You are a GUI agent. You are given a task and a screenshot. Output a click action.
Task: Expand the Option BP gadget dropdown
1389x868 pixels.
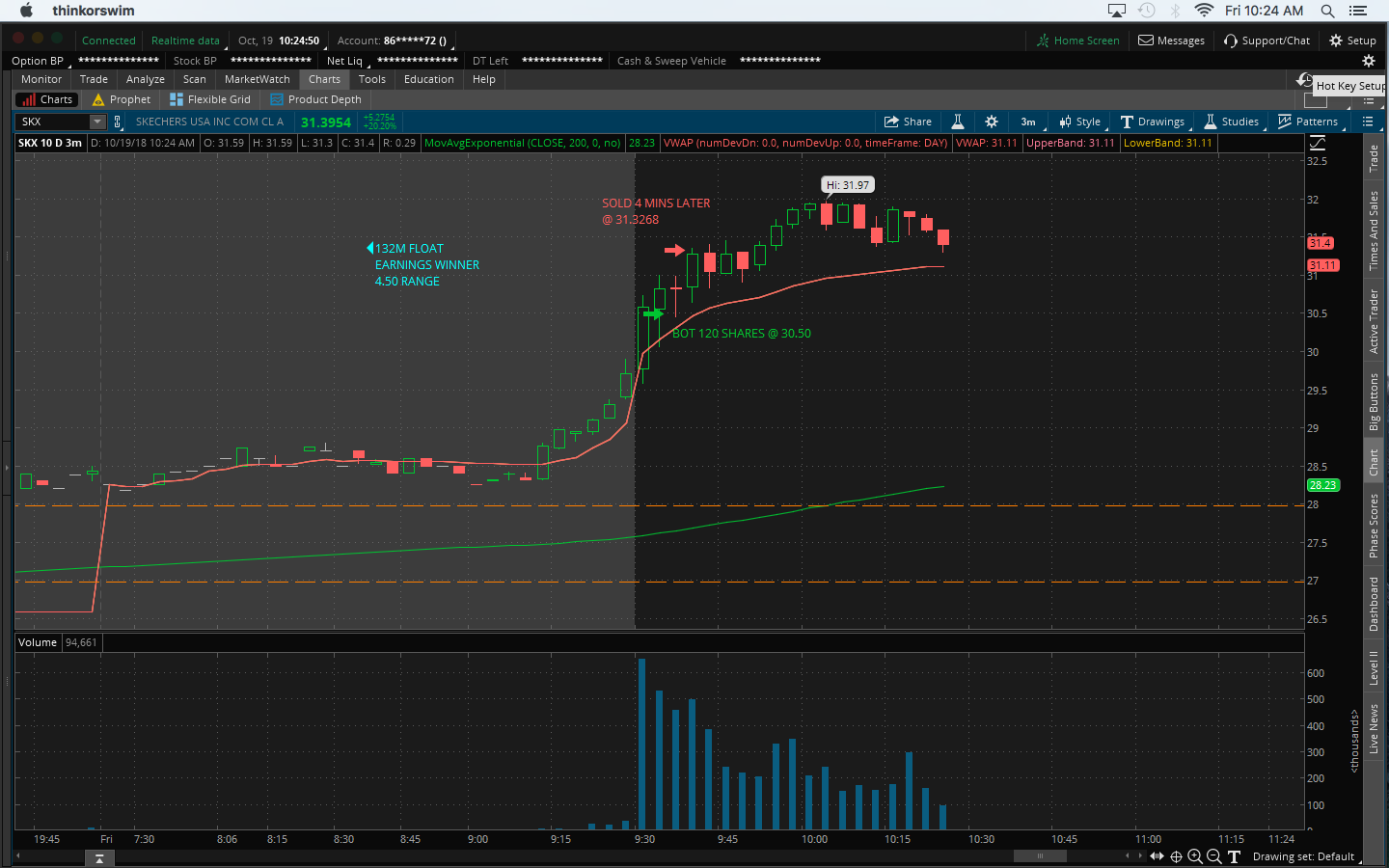[41, 61]
